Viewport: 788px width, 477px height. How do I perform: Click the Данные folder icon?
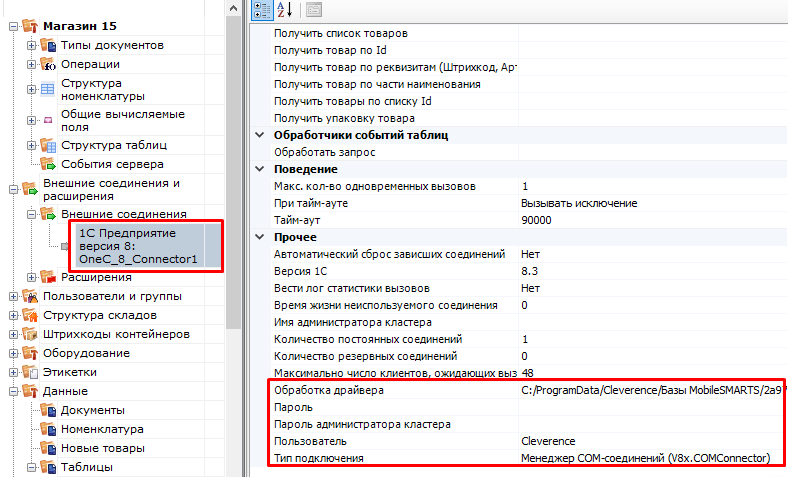click(30, 391)
